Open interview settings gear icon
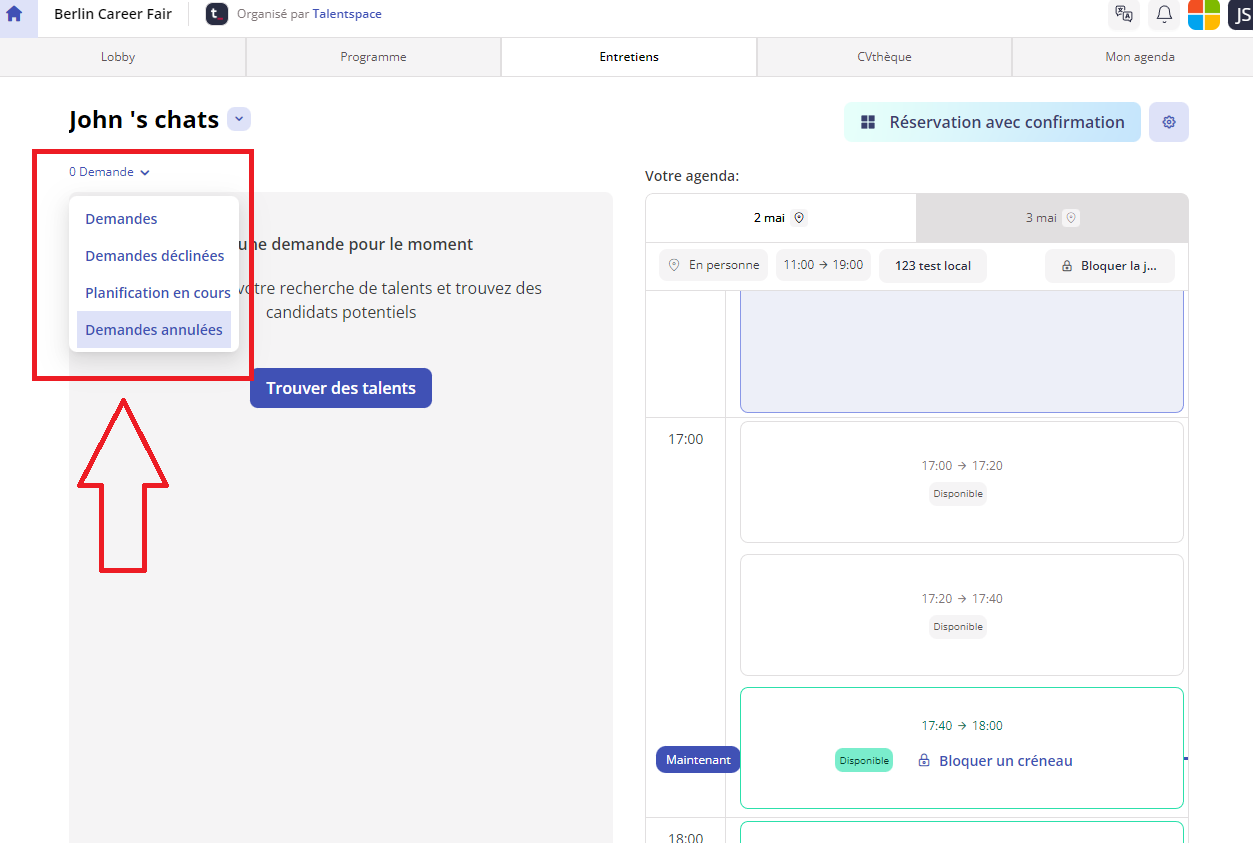The width and height of the screenshot is (1253, 843). 1168,122
